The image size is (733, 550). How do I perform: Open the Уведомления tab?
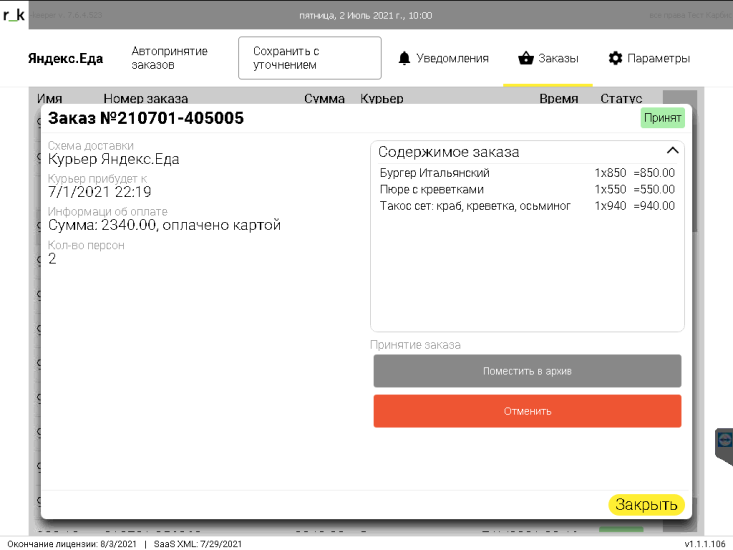click(443, 58)
